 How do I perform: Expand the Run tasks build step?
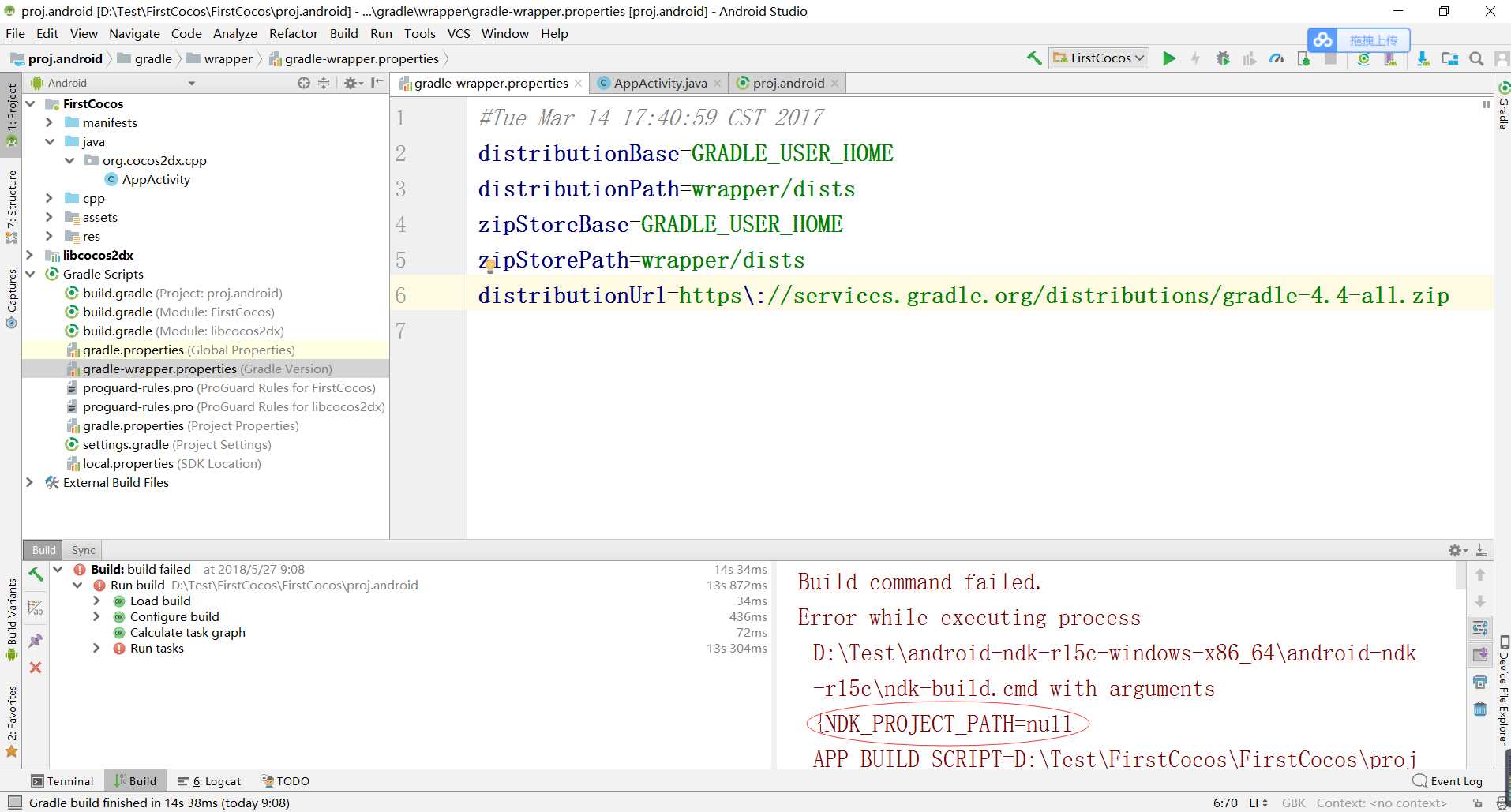click(x=96, y=648)
